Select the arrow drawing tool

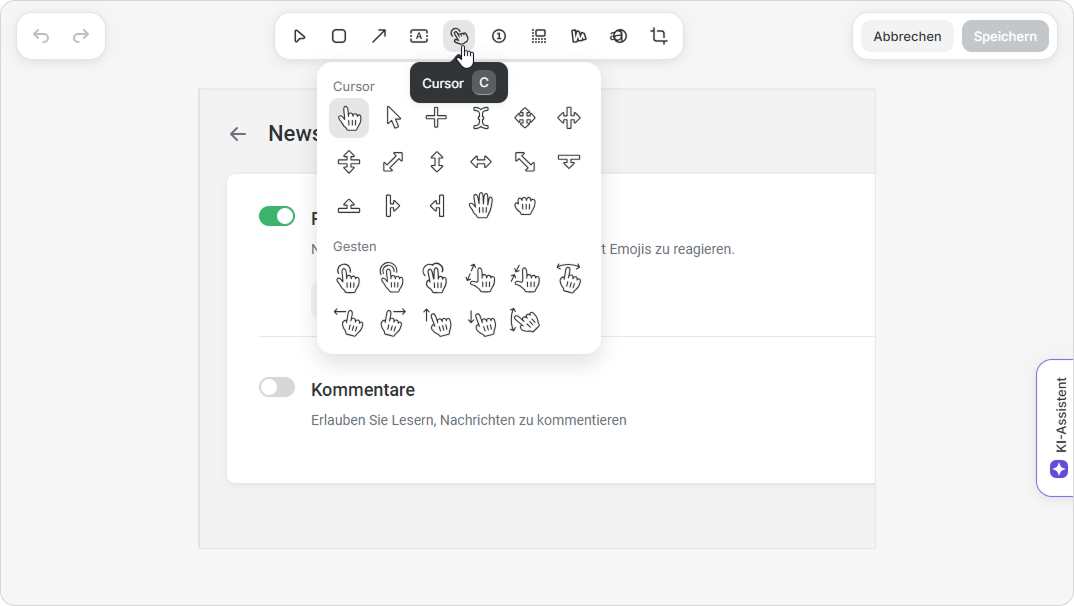(x=379, y=36)
